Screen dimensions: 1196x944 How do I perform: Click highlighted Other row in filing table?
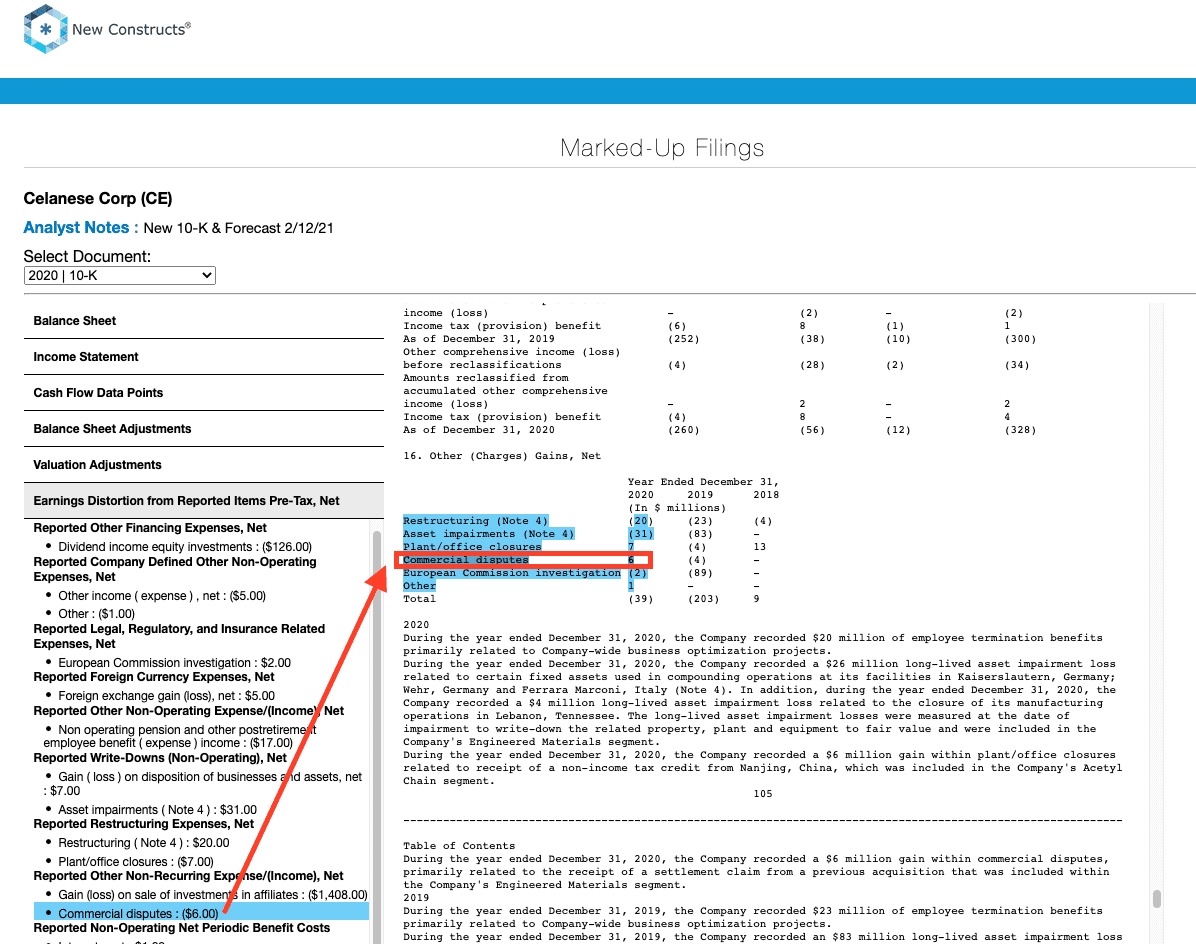420,586
